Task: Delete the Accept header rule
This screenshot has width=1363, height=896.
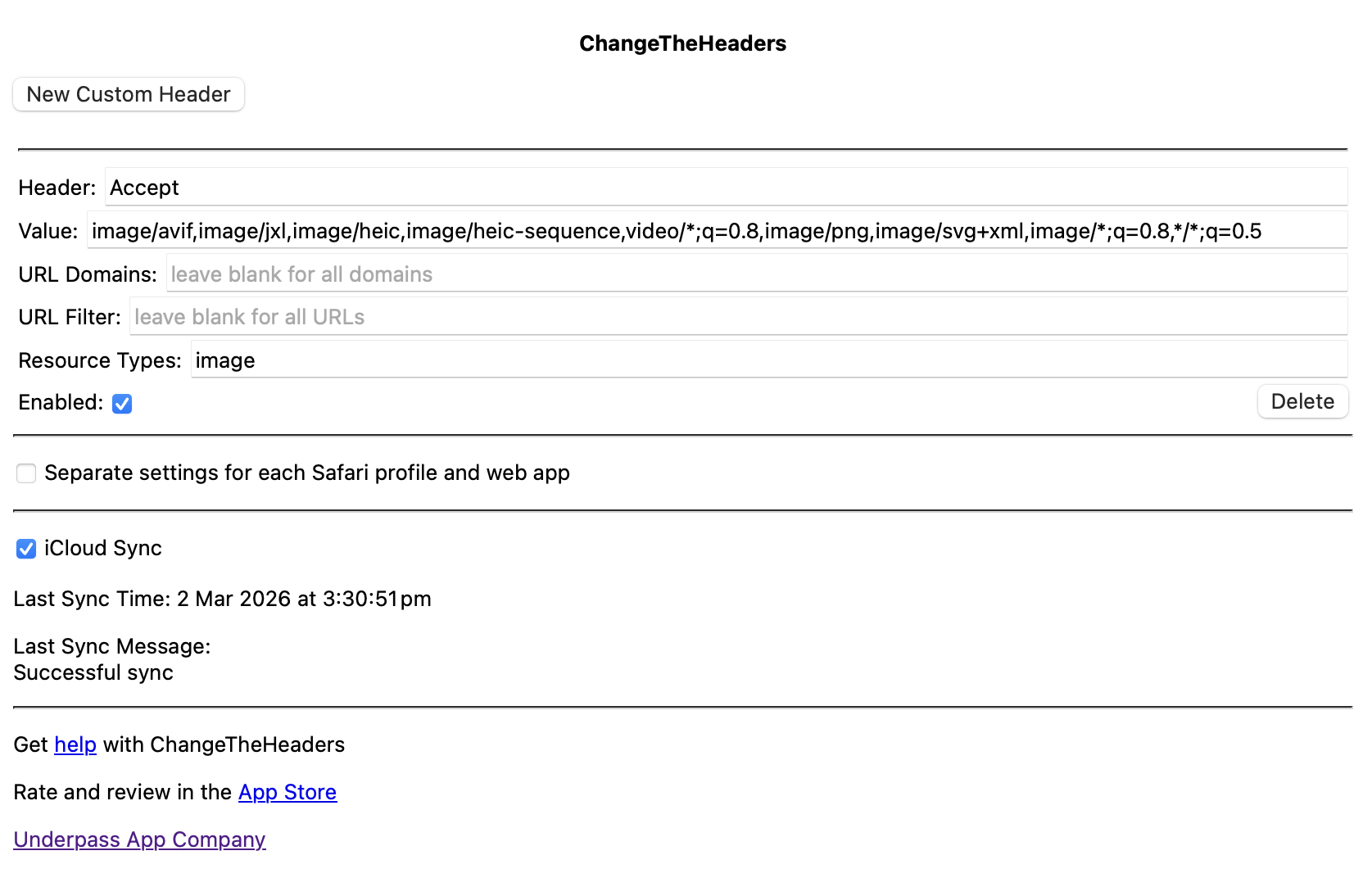Action: click(1302, 401)
